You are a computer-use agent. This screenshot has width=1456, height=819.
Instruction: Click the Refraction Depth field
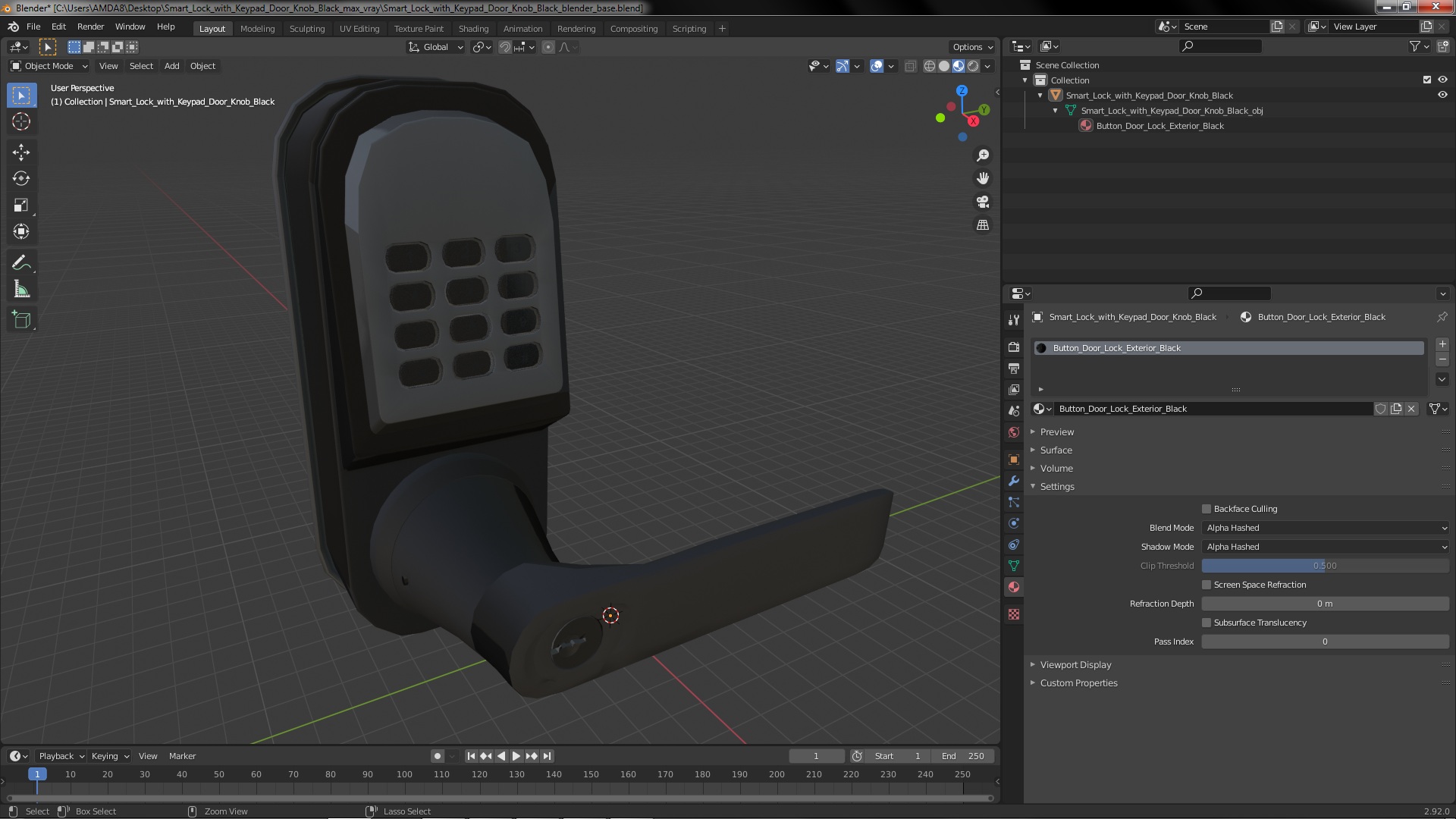coord(1326,604)
